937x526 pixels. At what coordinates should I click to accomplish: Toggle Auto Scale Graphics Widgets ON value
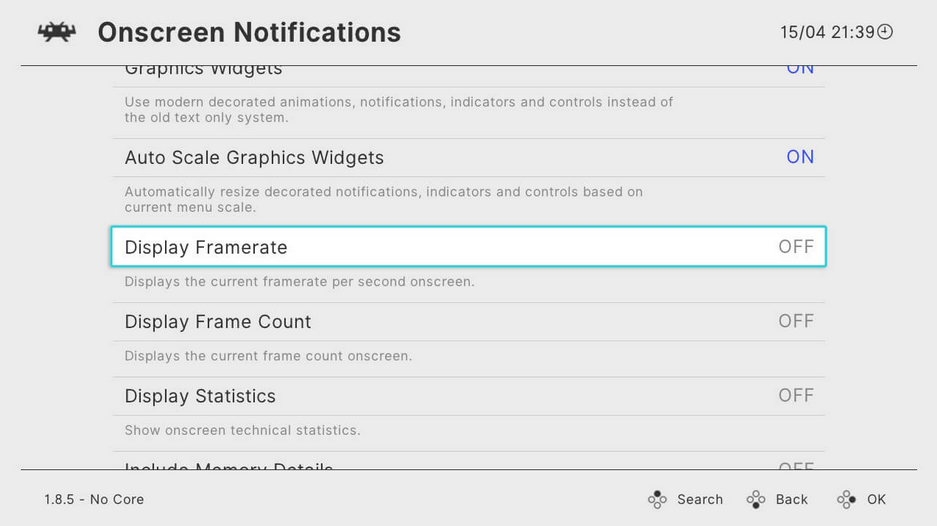(x=800, y=157)
